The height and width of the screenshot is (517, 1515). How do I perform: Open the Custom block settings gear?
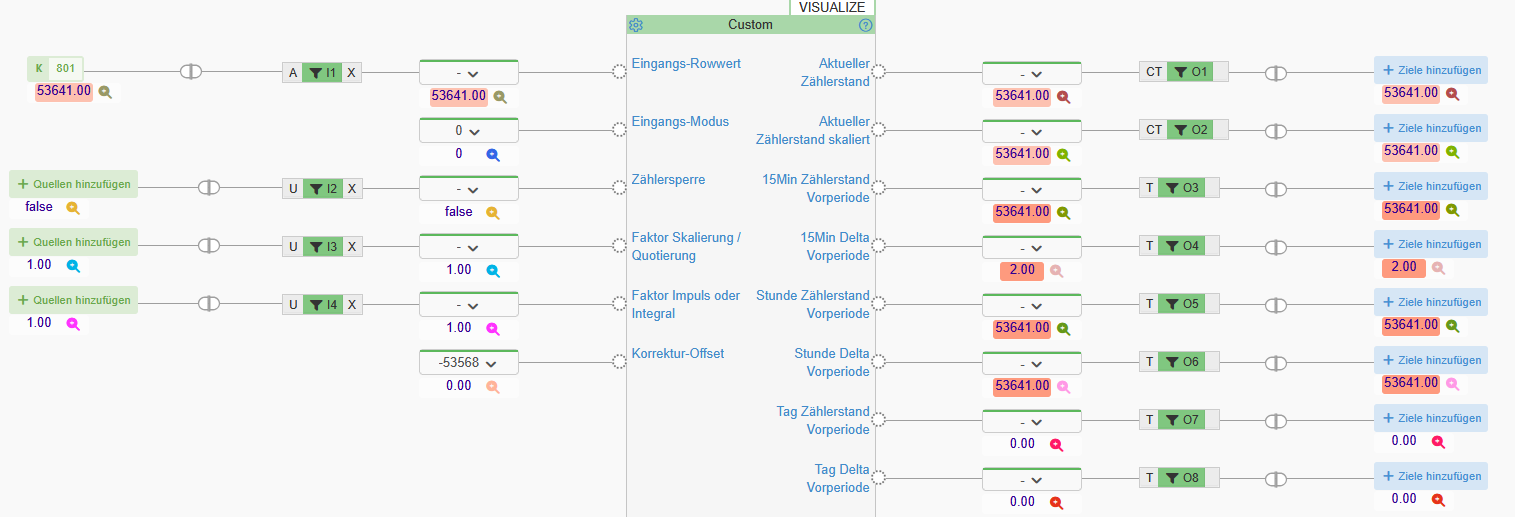tap(635, 25)
